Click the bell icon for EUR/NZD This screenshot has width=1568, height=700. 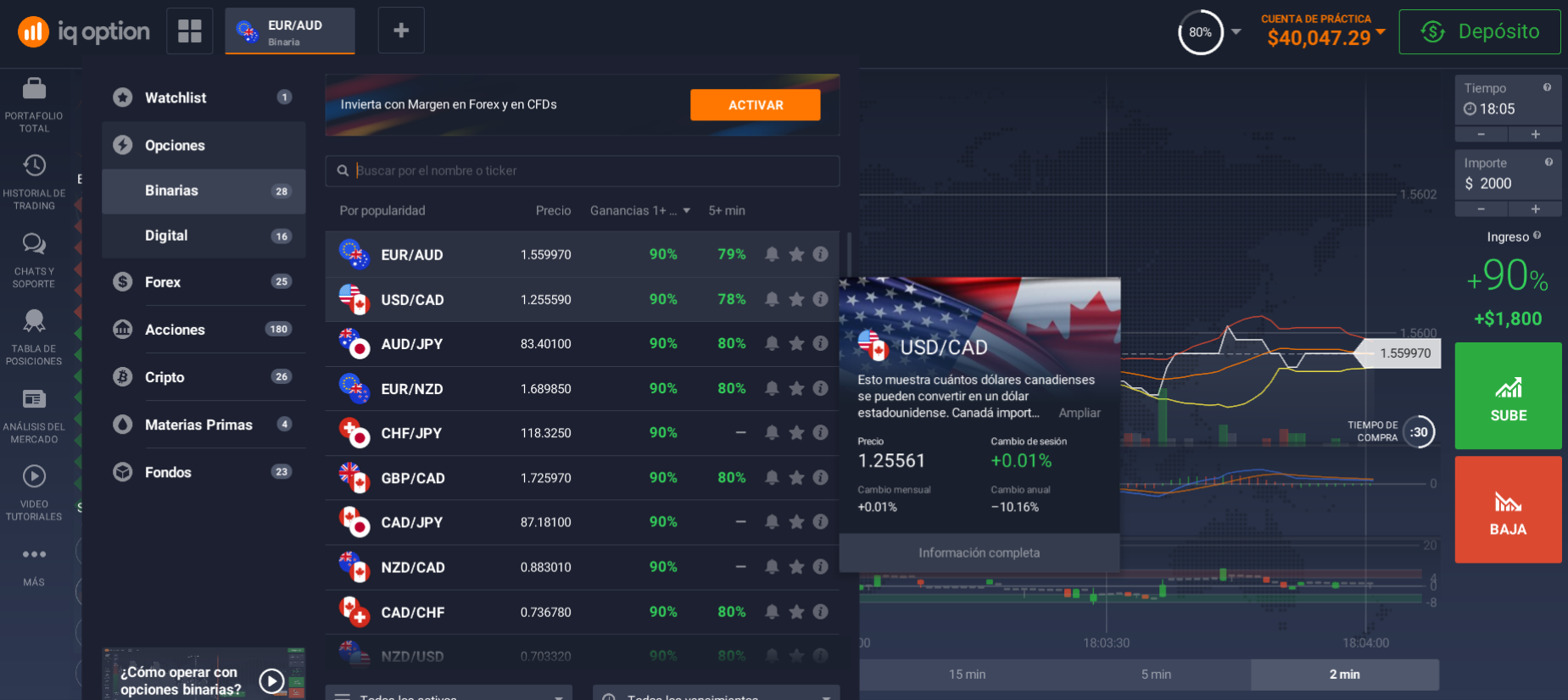(772, 388)
